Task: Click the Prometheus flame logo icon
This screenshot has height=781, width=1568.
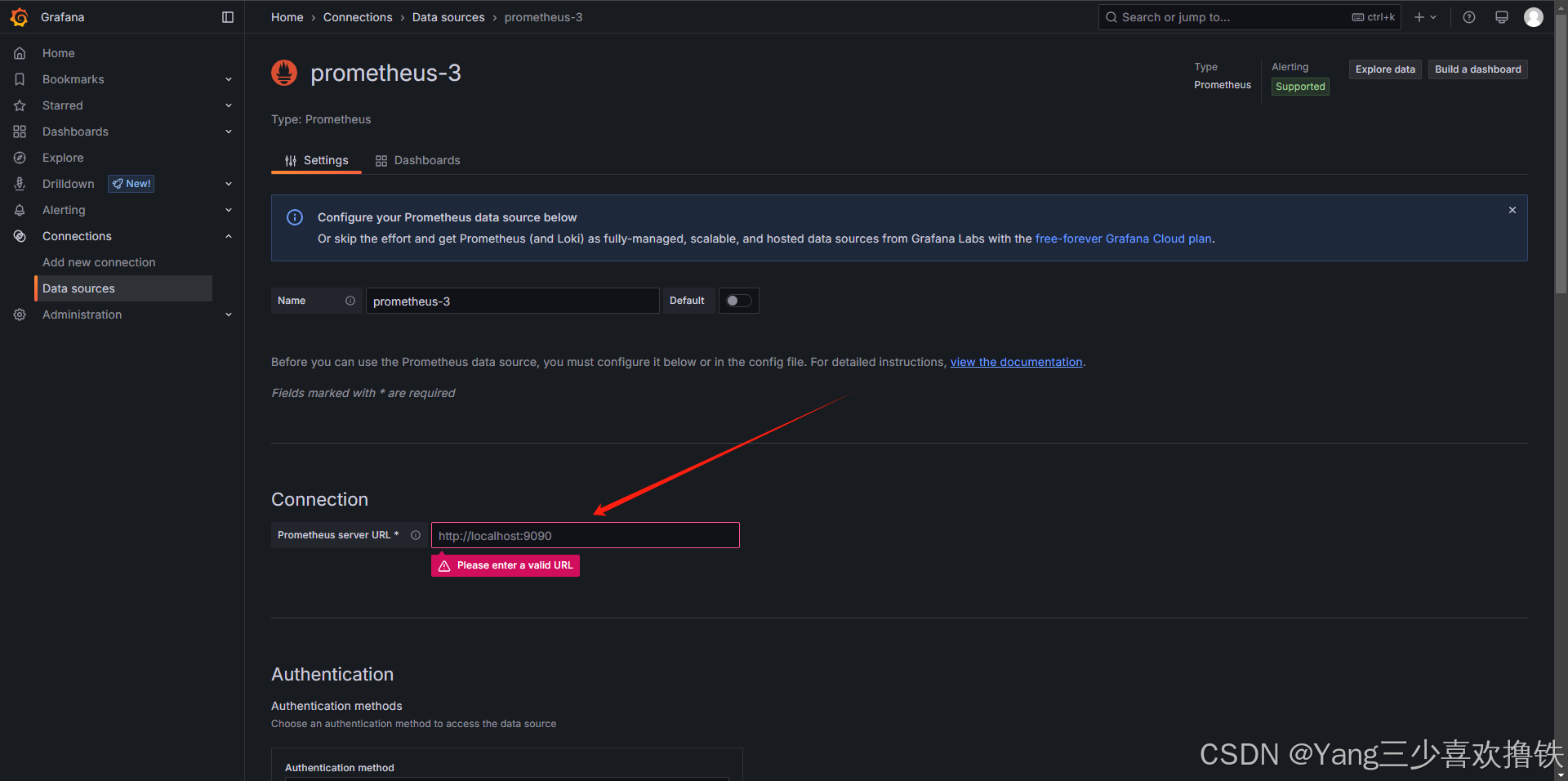Action: coord(284,73)
